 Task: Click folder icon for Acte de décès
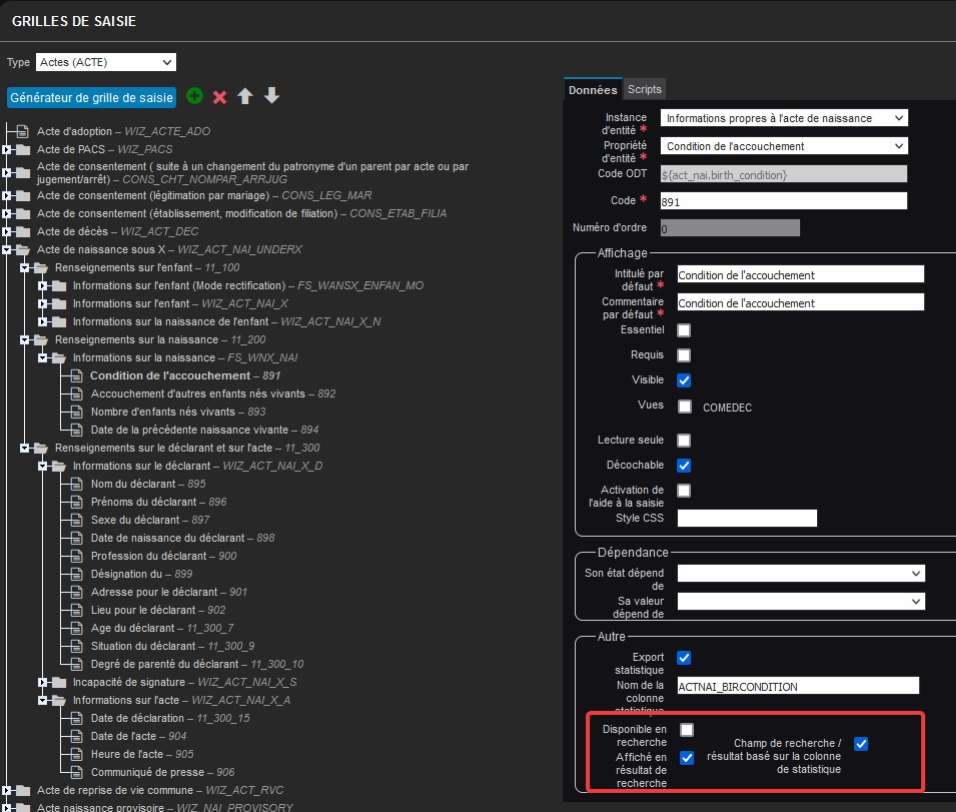[x=22, y=232]
